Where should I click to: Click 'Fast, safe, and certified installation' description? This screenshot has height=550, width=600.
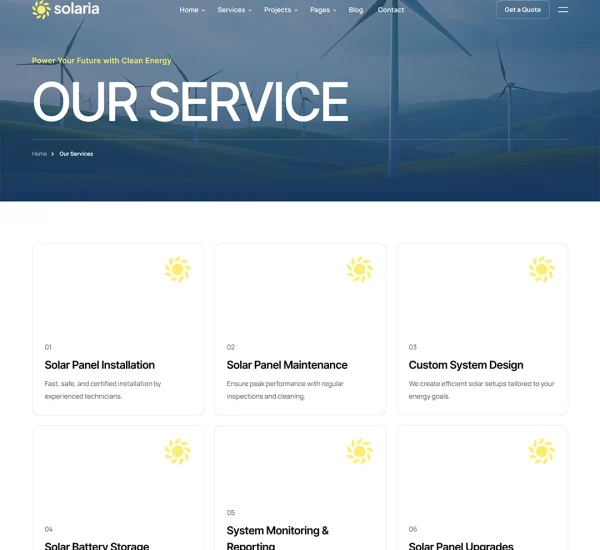103,390
